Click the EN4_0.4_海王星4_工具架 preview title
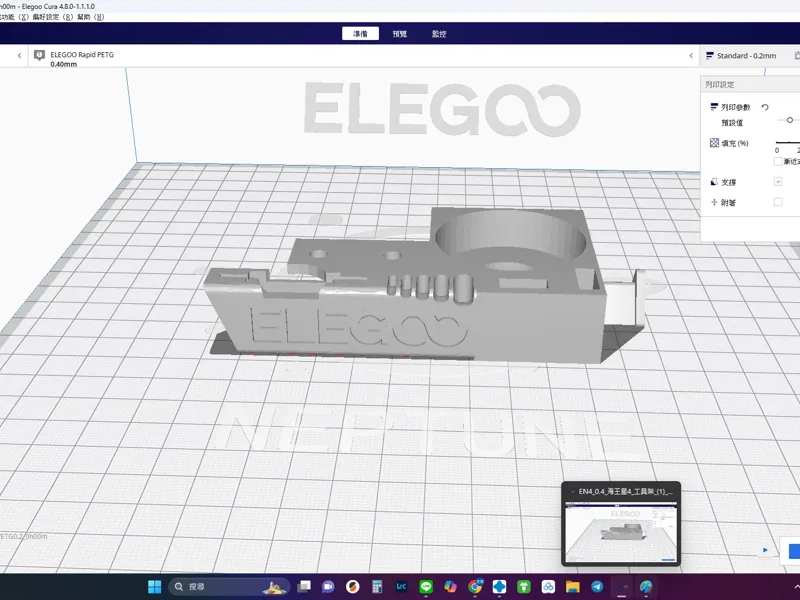 (626, 491)
